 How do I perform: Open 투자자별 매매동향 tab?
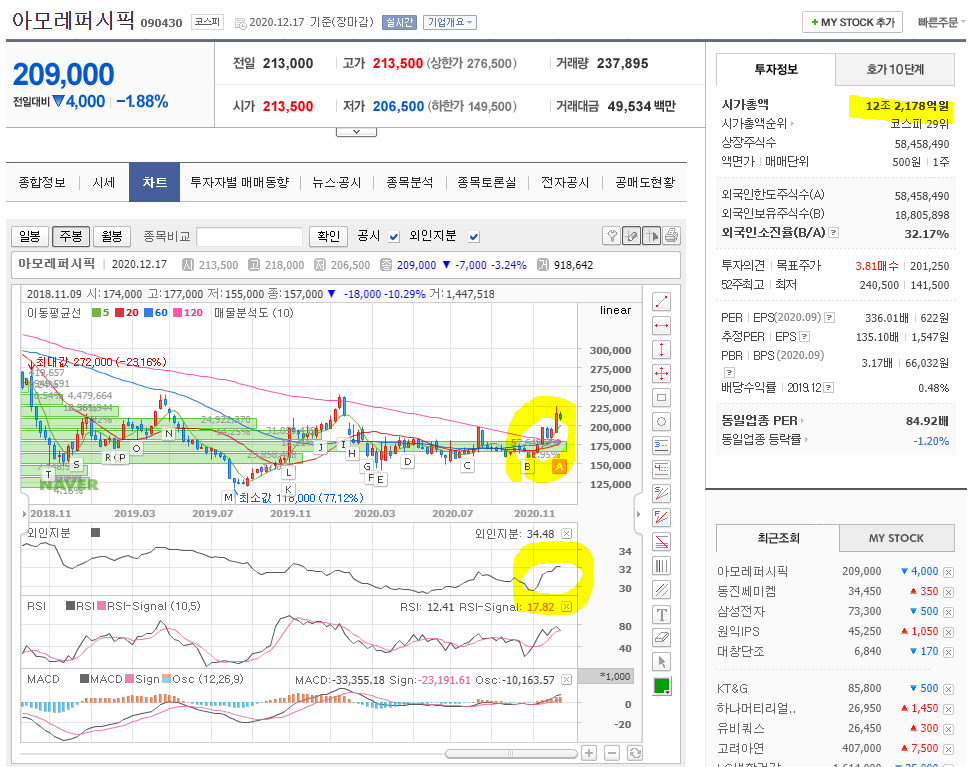click(240, 182)
